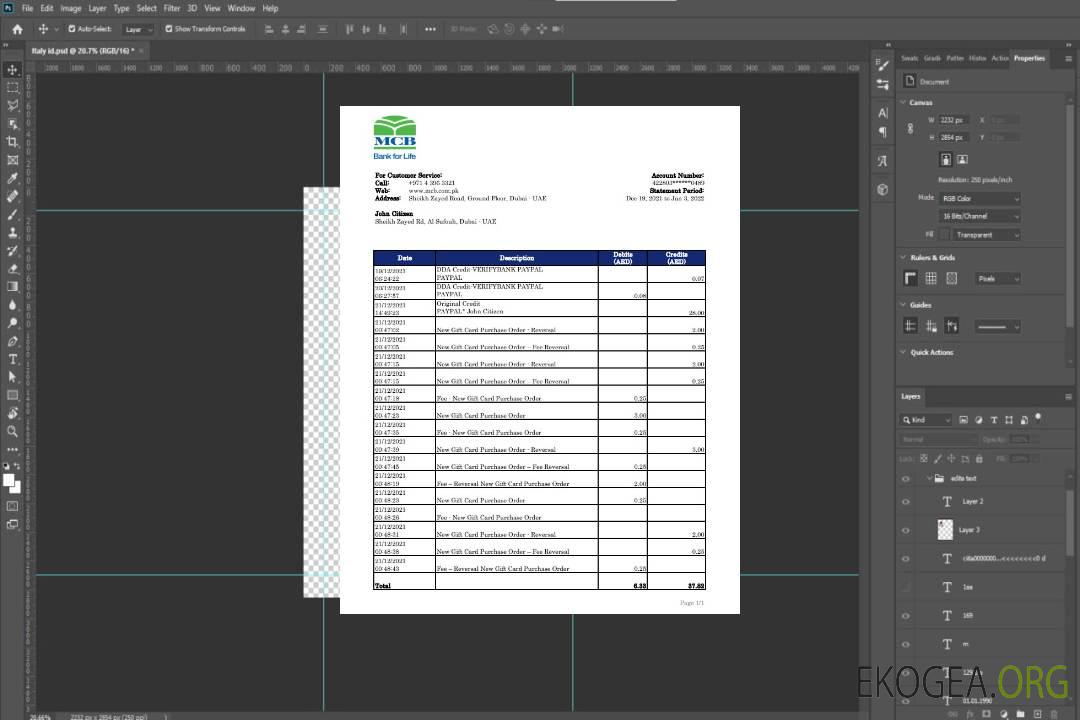This screenshot has width=1080, height=720.
Task: Toggle the Auto-Select checkbox
Action: click(x=72, y=29)
